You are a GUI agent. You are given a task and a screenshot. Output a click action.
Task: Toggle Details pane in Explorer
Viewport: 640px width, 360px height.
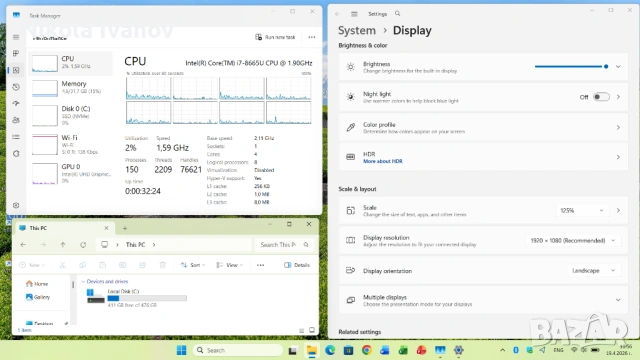pyautogui.click(x=297, y=265)
